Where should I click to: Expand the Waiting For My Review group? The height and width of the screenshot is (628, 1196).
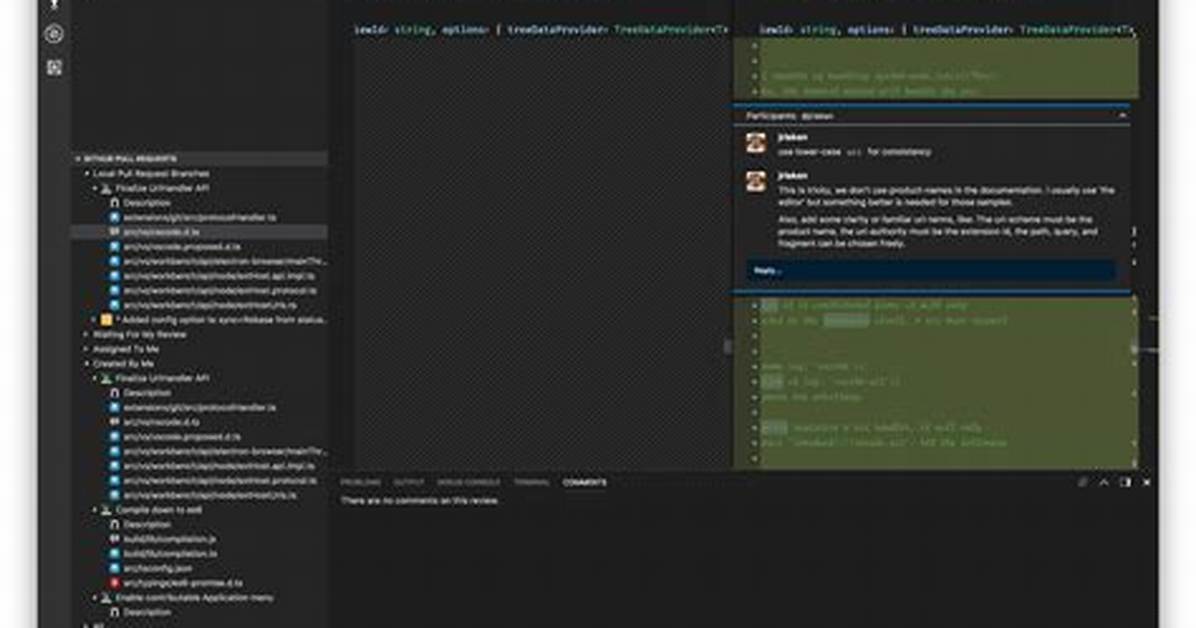(87, 334)
